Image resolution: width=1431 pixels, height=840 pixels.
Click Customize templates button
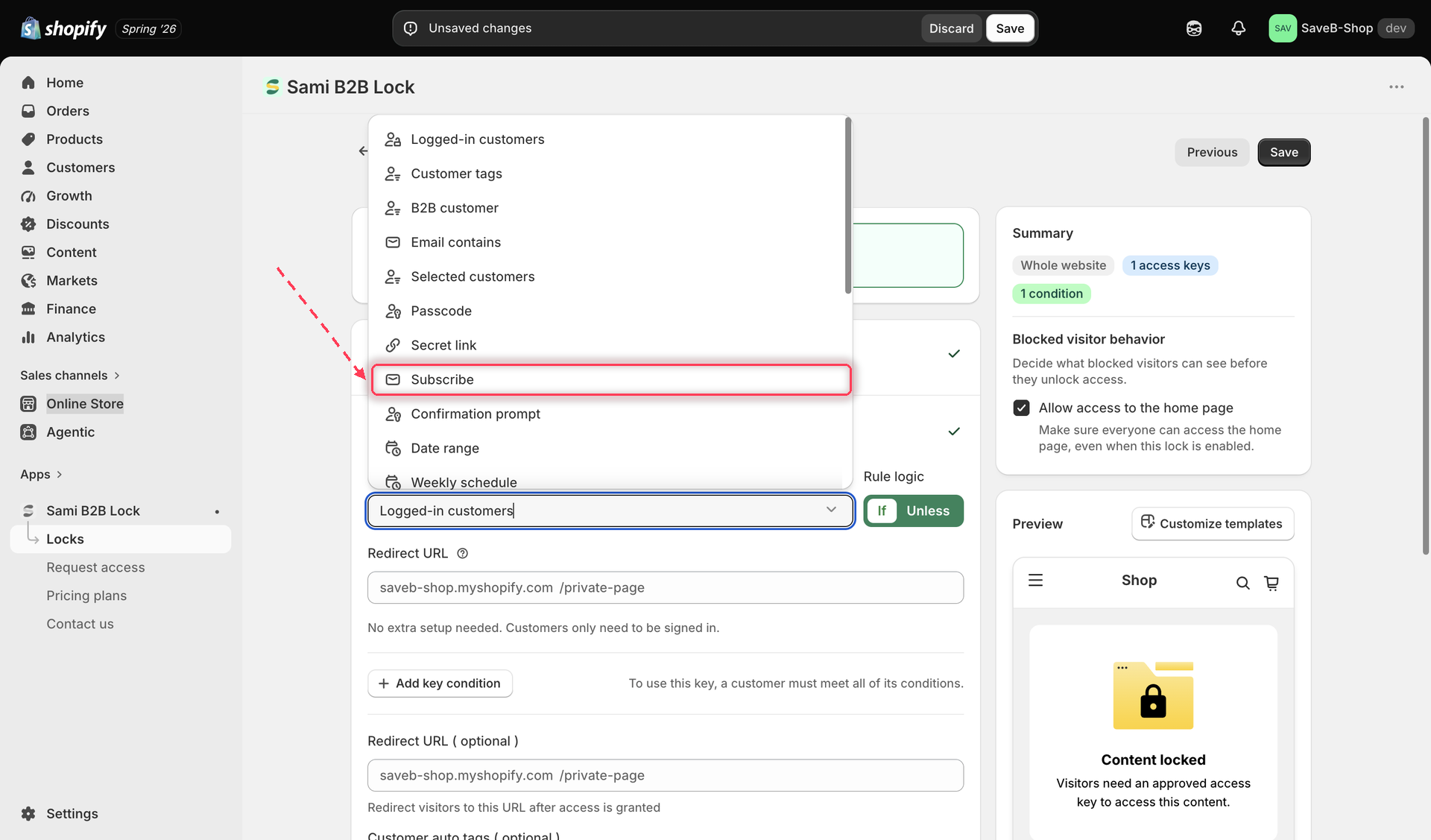[x=1213, y=524]
